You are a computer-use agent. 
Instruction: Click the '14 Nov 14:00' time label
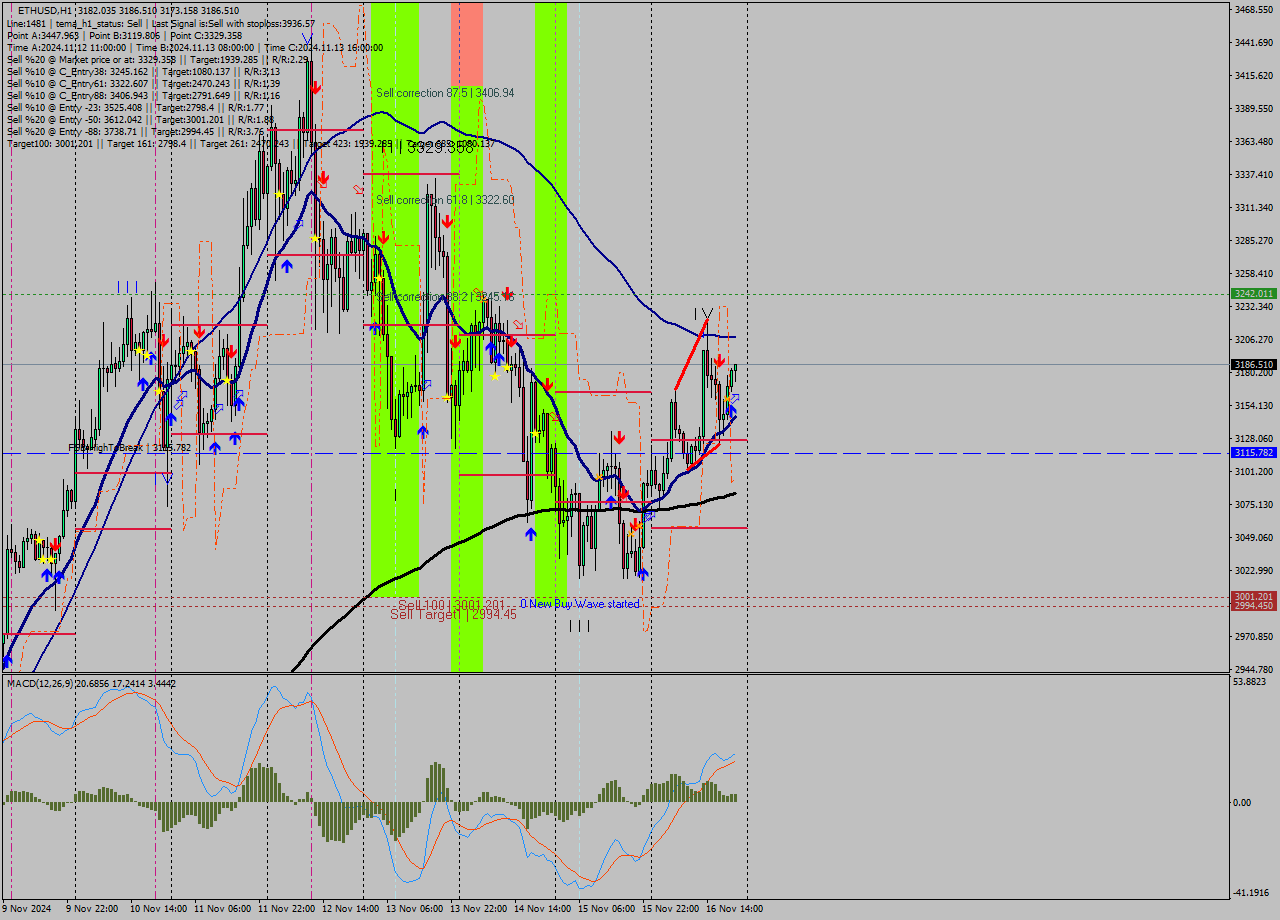[543, 909]
